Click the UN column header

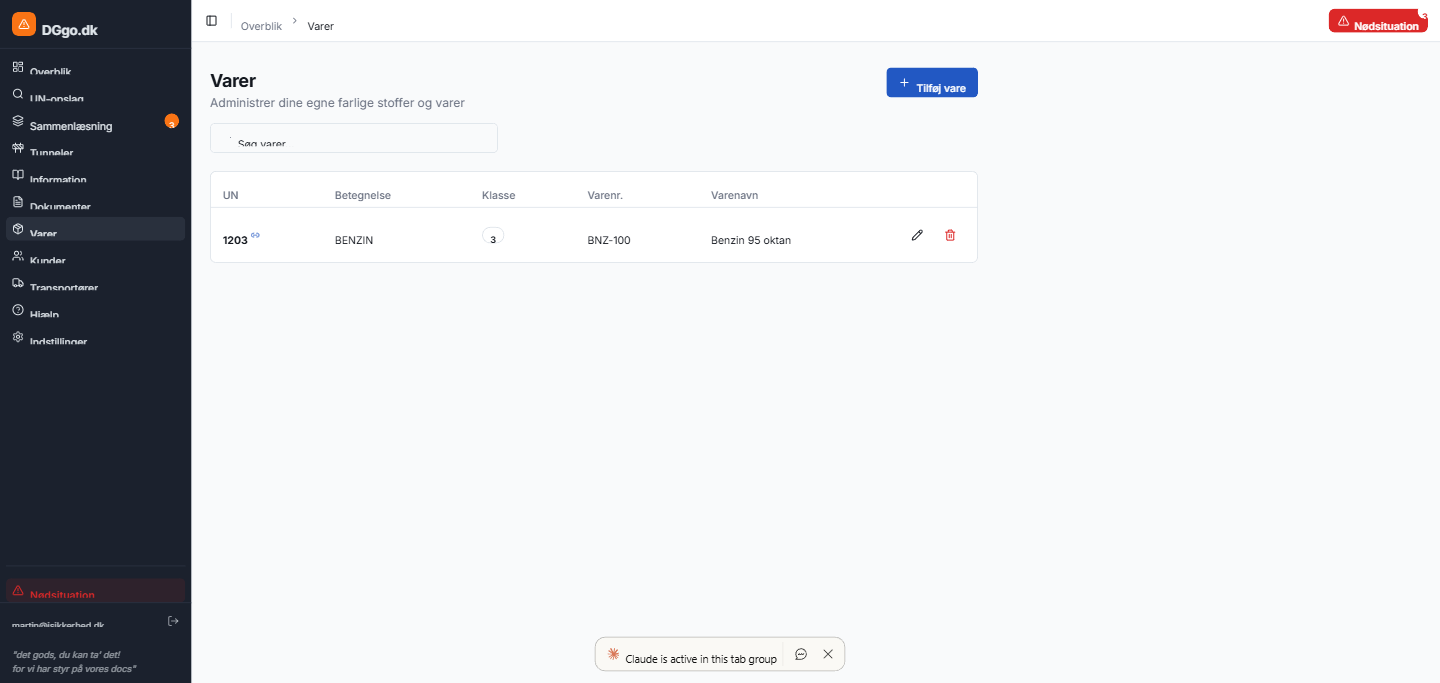[x=231, y=195]
